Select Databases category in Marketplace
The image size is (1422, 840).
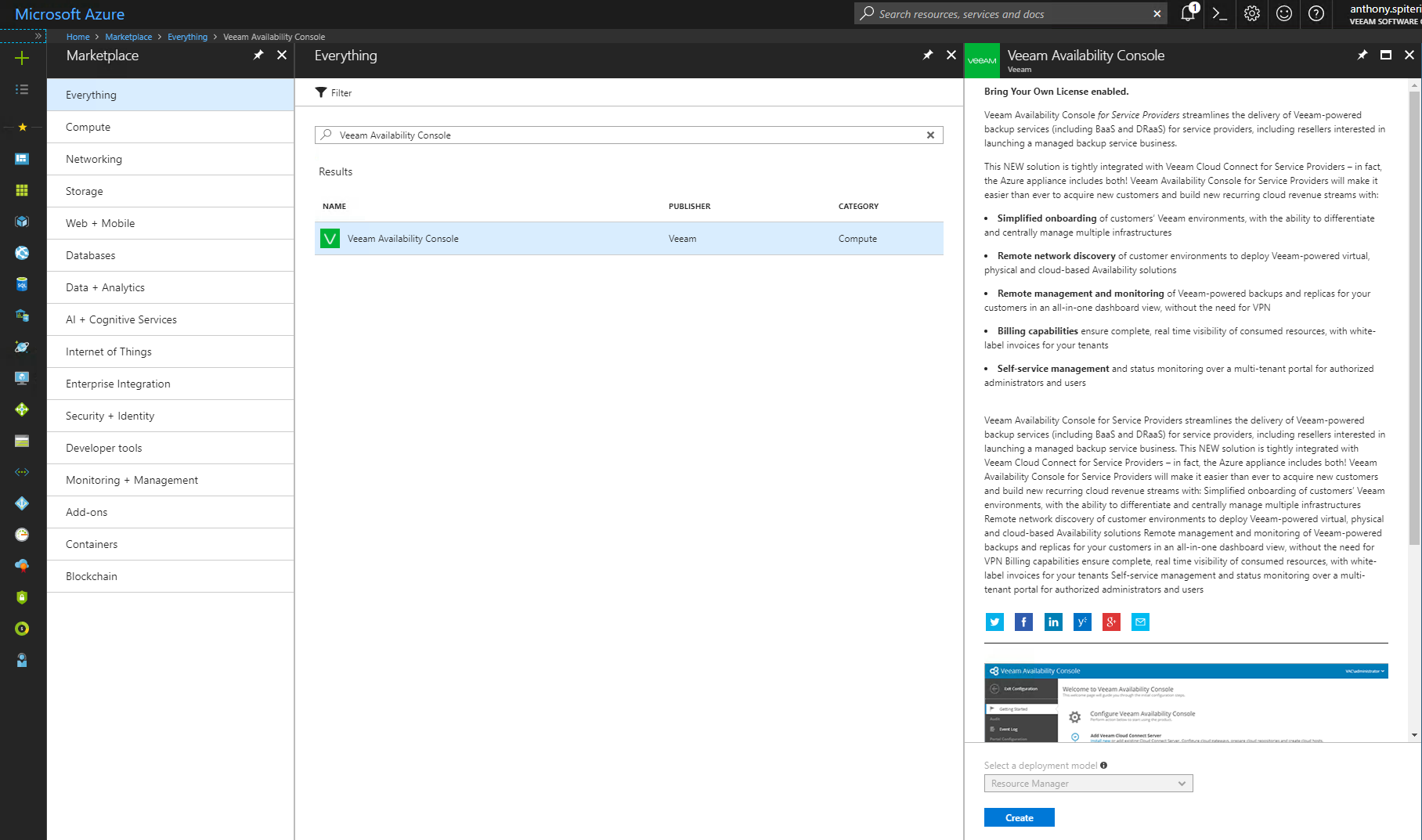[171, 255]
